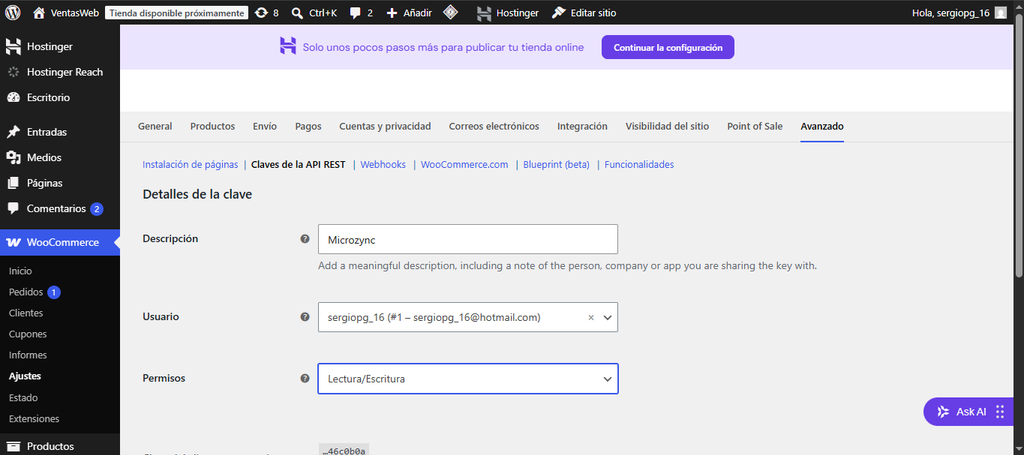Show help tooltip for Permisos
Image resolution: width=1024 pixels, height=455 pixels.
pos(304,378)
